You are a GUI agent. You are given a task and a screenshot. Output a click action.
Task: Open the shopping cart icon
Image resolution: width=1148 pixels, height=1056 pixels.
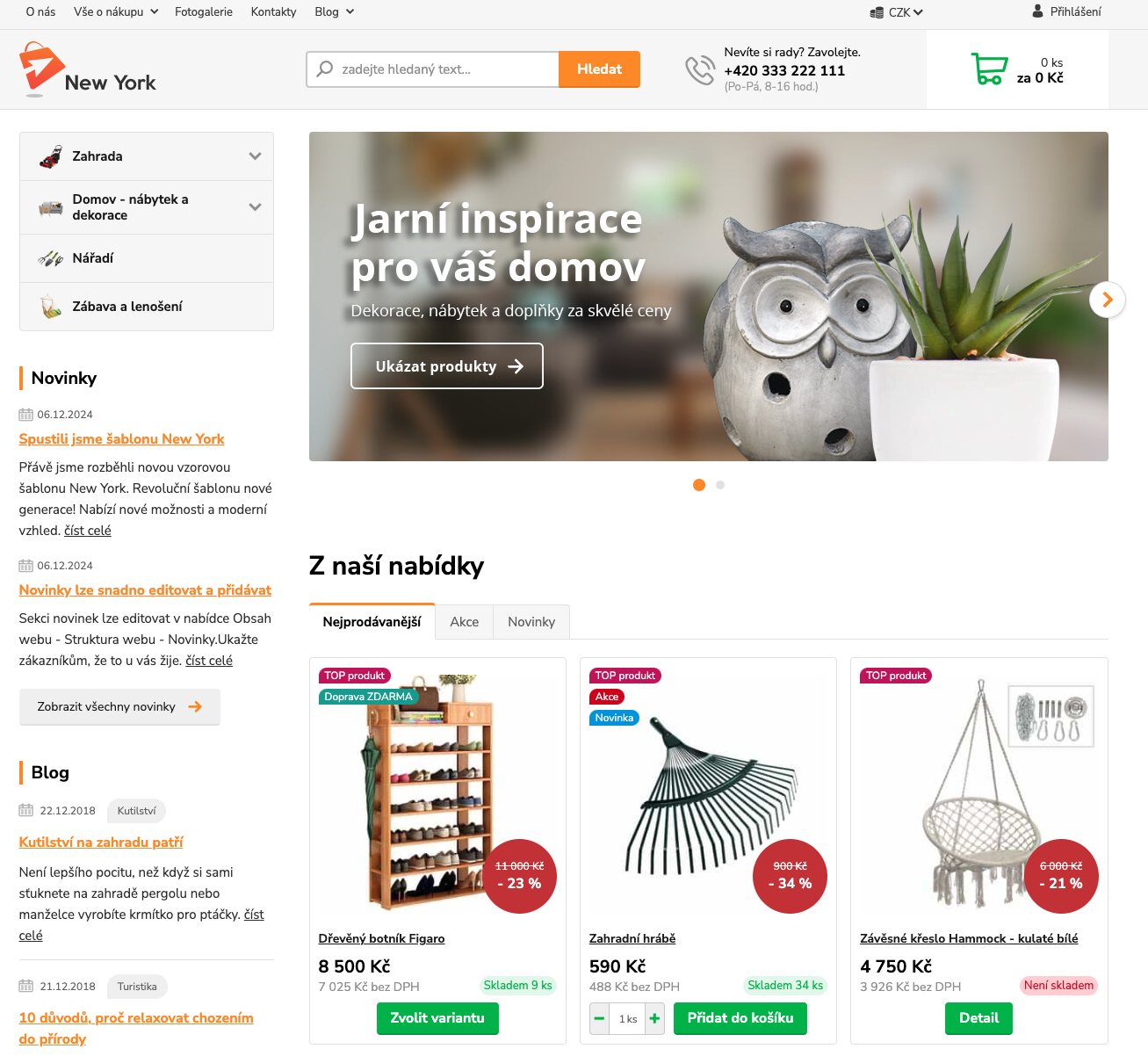point(989,69)
